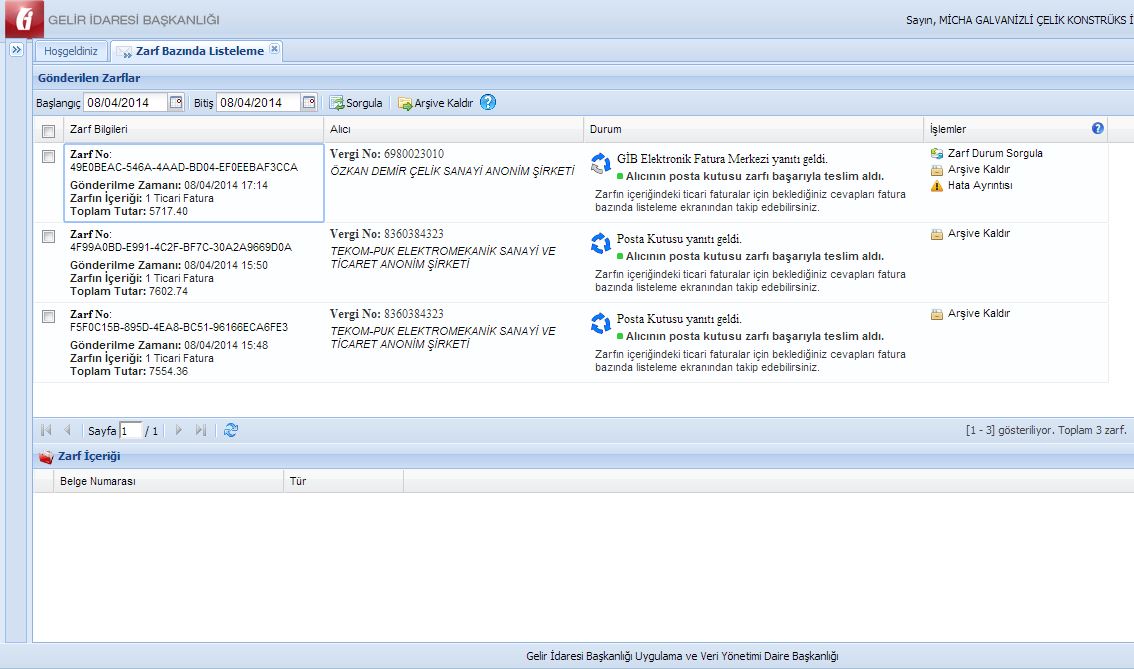This screenshot has height=669, width=1134.
Task: Switch to the Hoşgeldiniz tab
Action: coord(70,51)
